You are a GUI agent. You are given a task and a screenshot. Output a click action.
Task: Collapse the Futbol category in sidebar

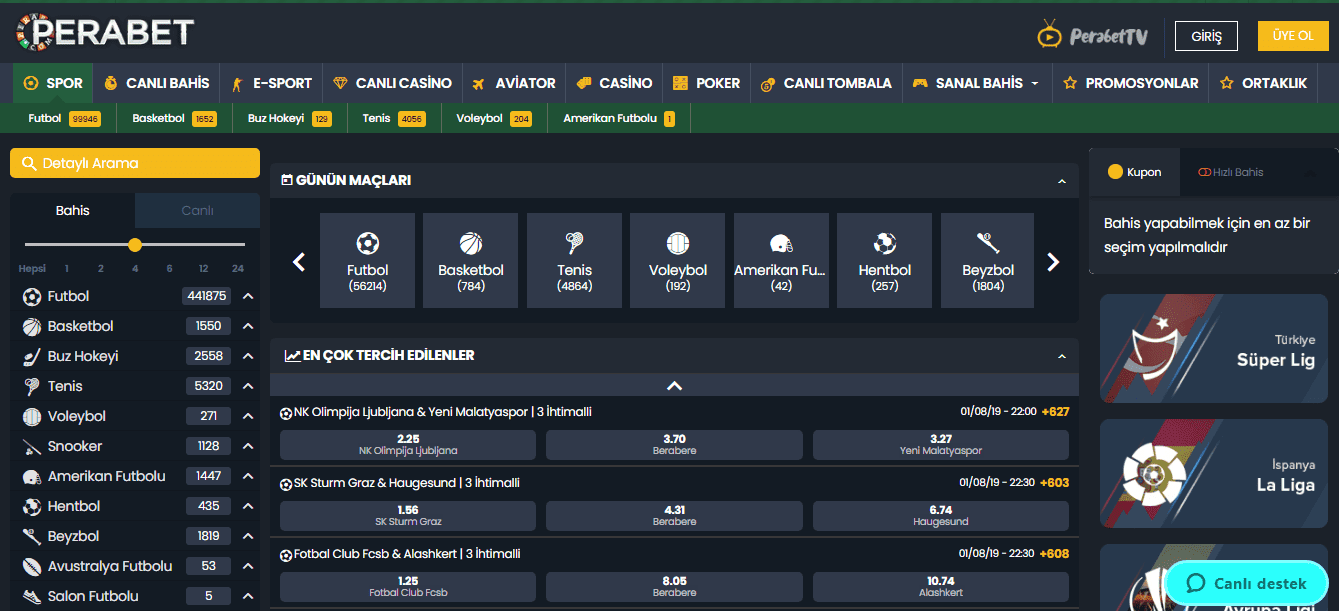point(248,297)
